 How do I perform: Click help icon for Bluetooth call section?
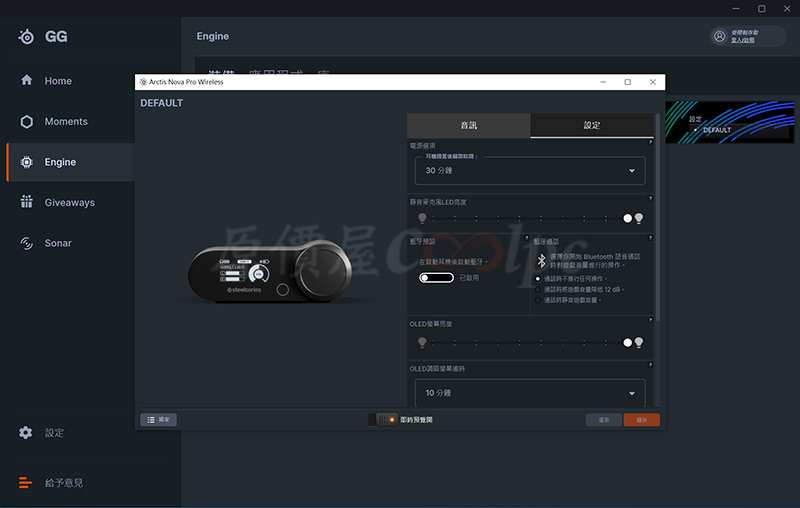coord(650,238)
